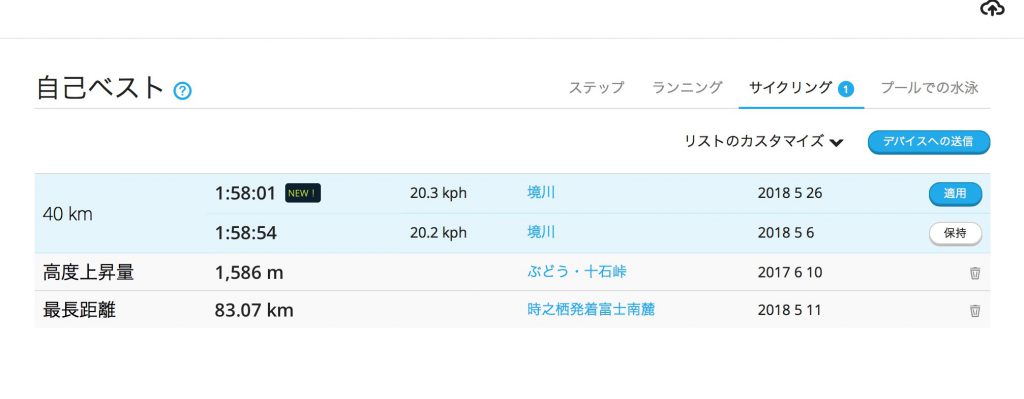Screen dimensions: 1024x399
Task: Switch to the ランニング tab
Action: (x=687, y=88)
